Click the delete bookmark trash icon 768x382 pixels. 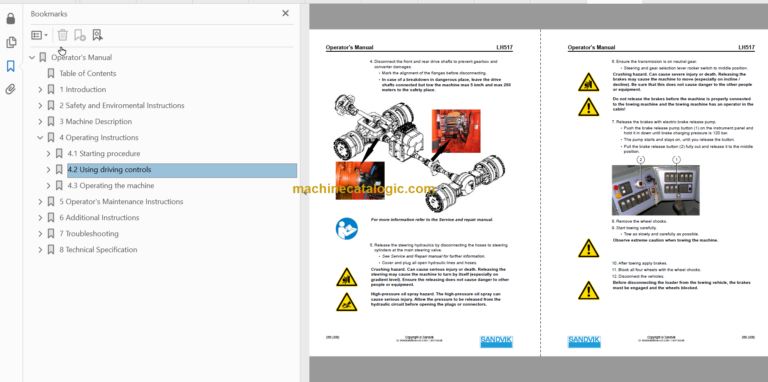tap(63, 35)
